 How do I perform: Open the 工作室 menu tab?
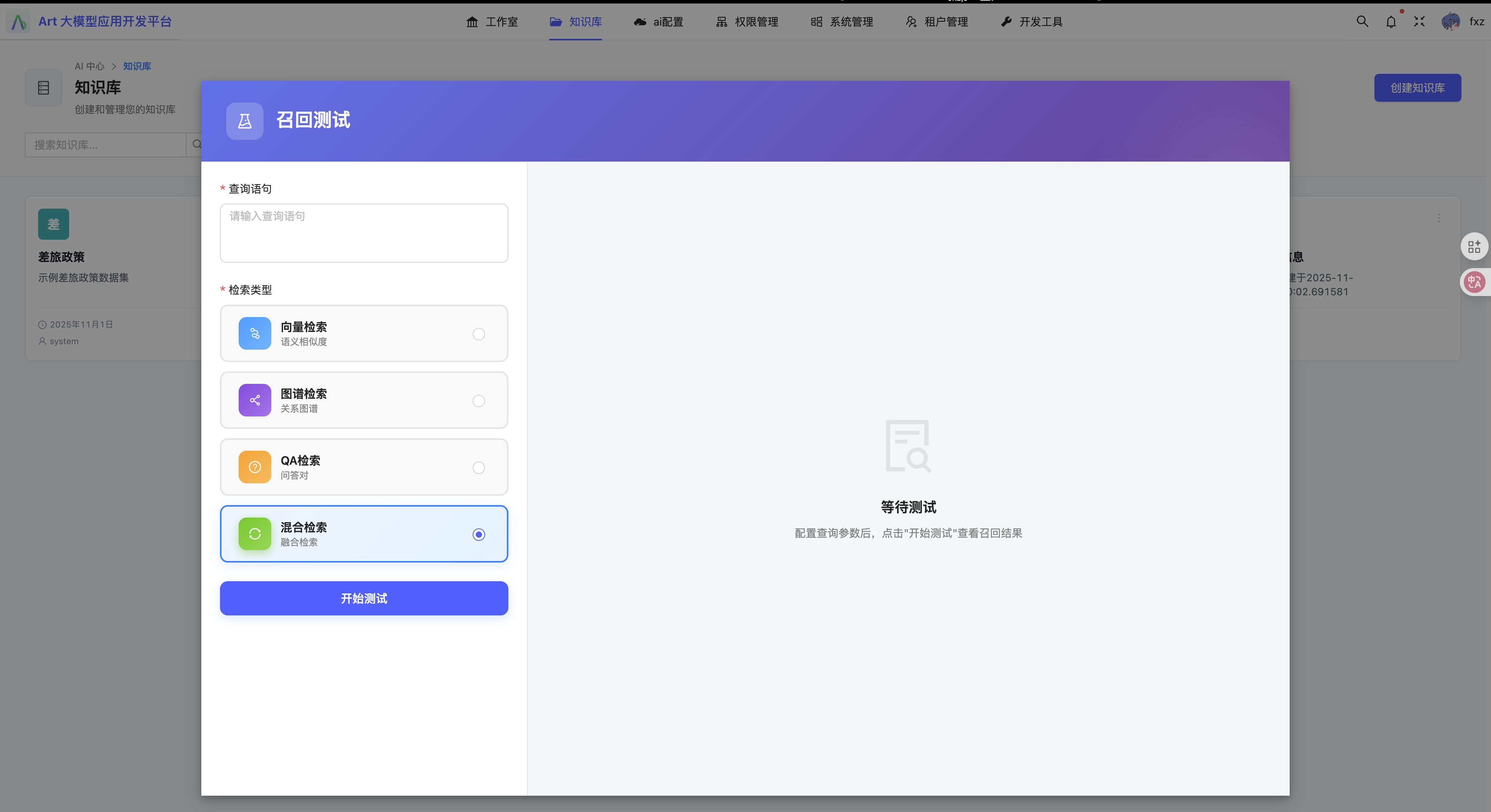492,21
